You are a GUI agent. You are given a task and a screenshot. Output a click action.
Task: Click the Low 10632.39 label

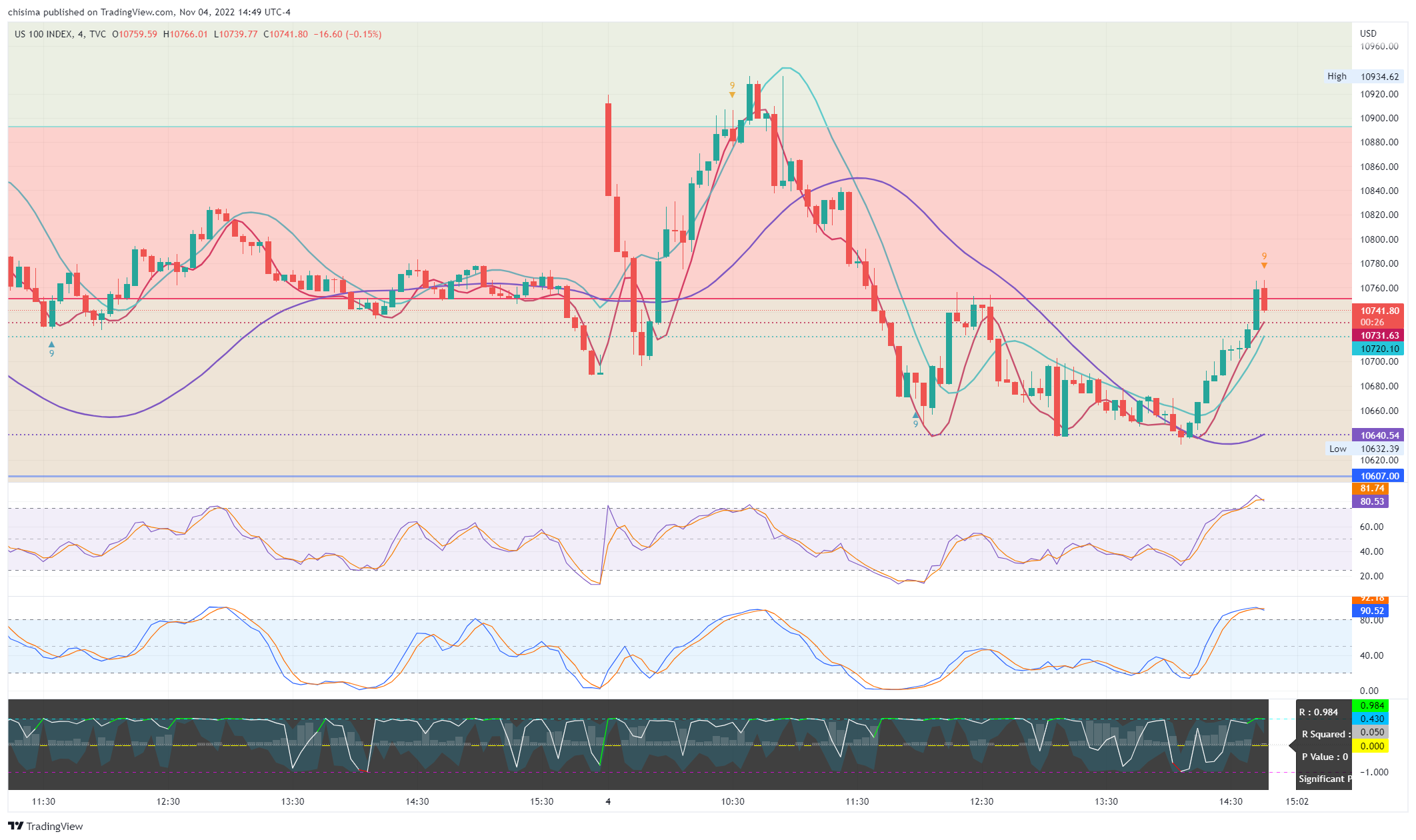click(1365, 449)
